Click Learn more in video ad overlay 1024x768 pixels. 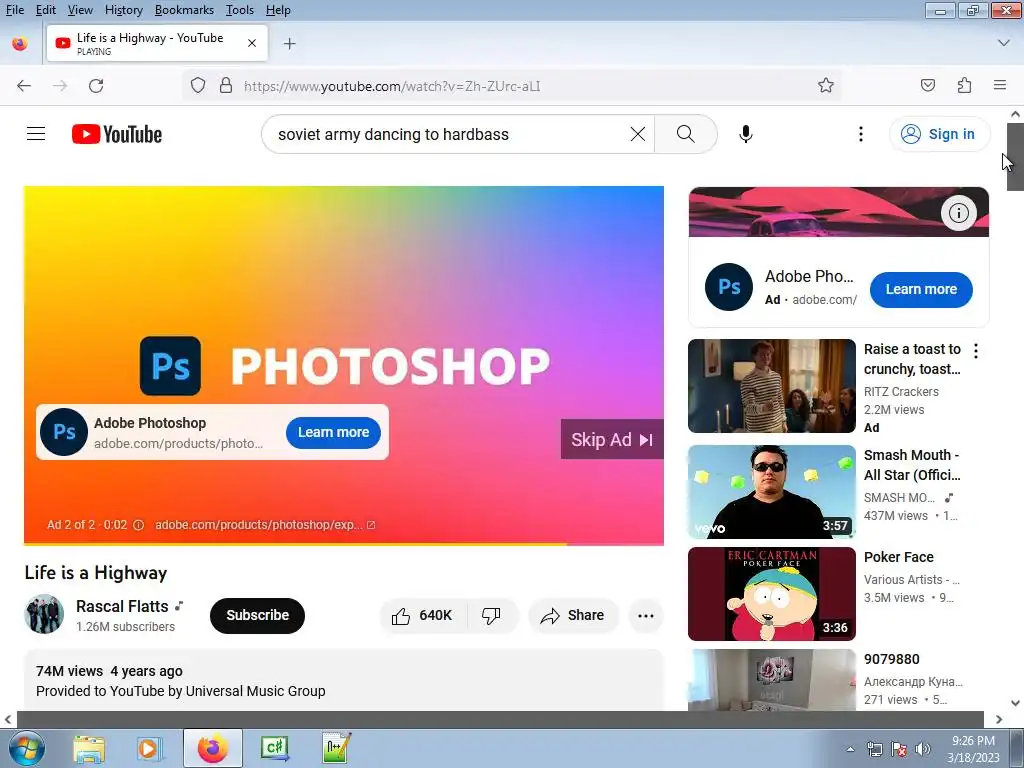[x=333, y=432]
